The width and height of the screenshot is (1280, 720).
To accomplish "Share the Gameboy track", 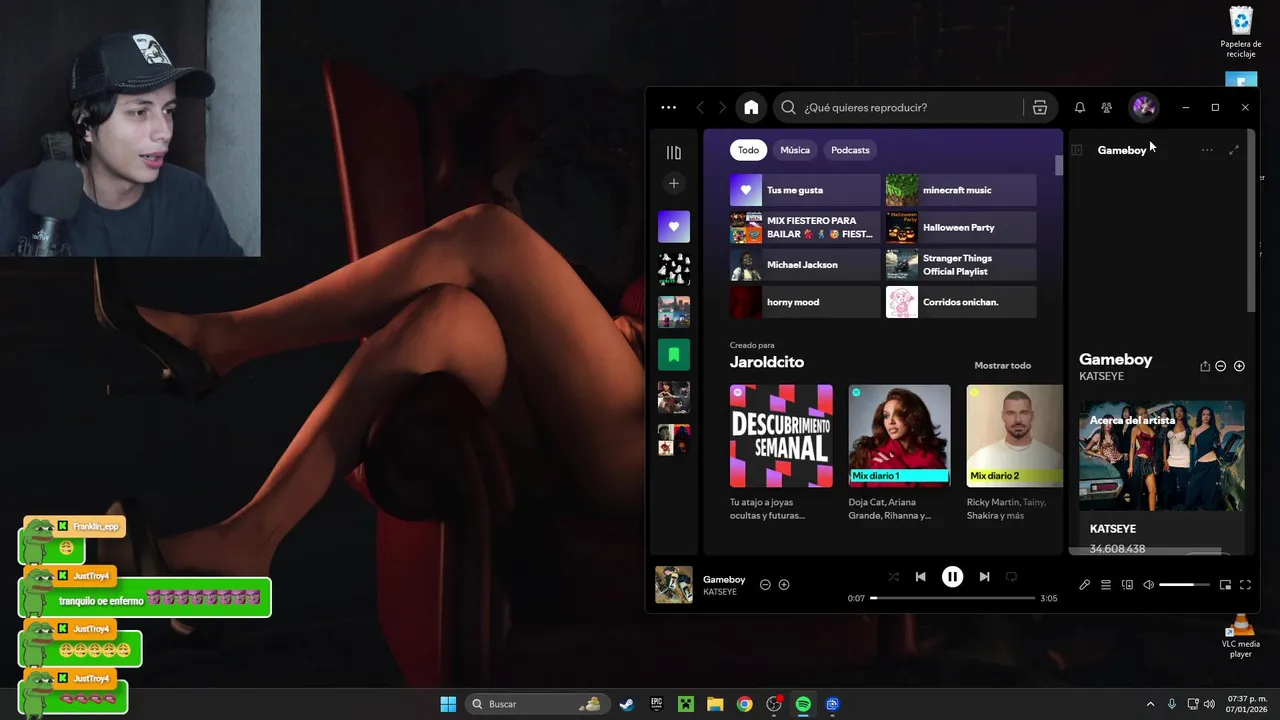I will (1205, 366).
